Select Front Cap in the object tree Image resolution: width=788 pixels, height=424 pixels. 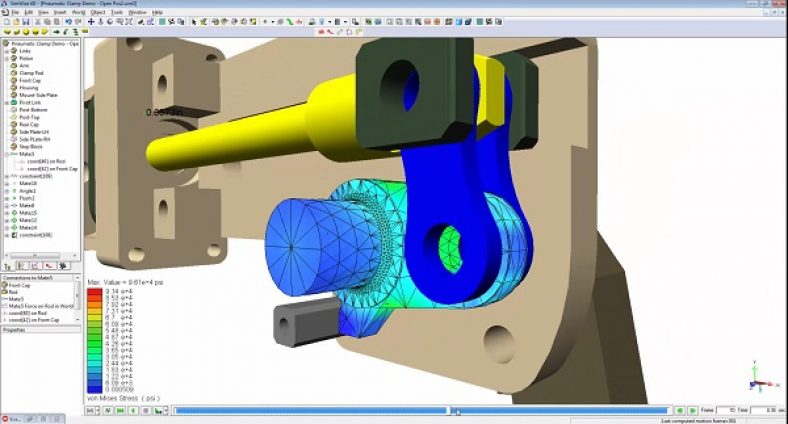pos(30,80)
